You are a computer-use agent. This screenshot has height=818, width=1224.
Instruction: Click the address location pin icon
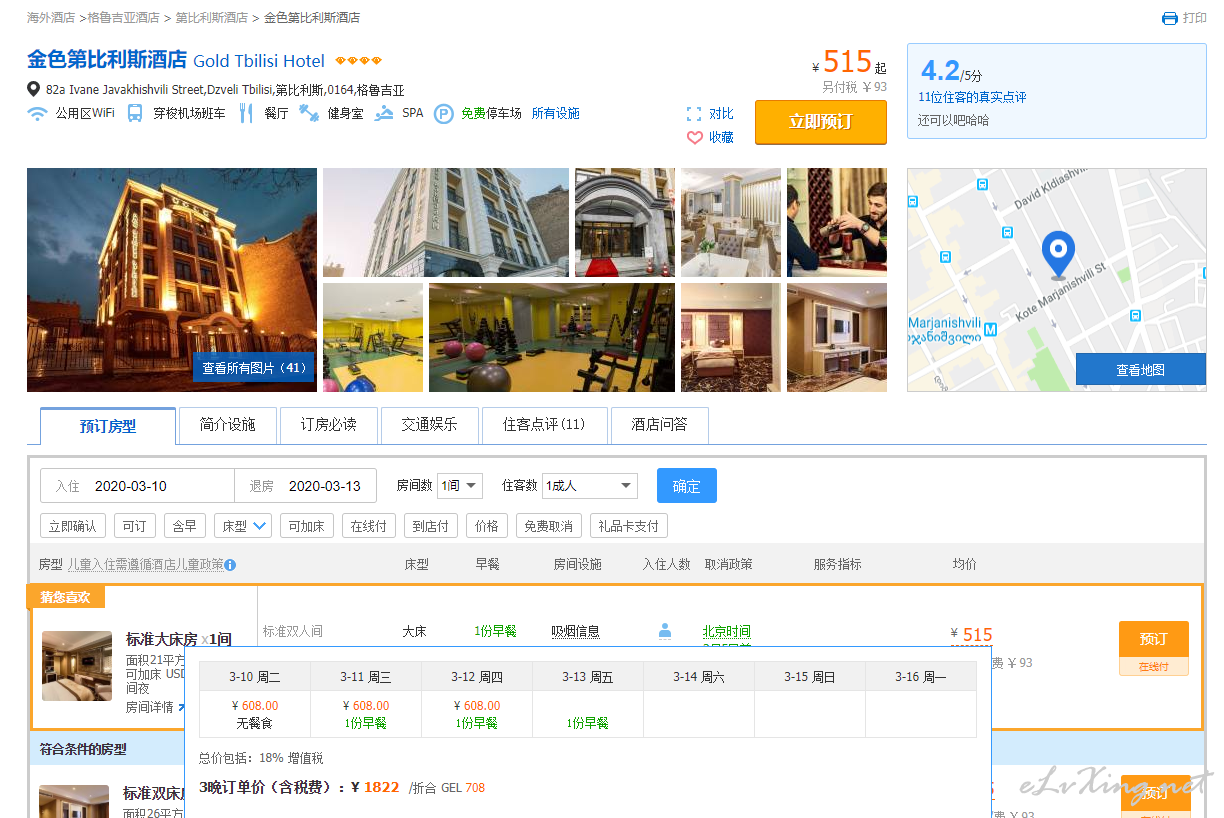coord(34,89)
